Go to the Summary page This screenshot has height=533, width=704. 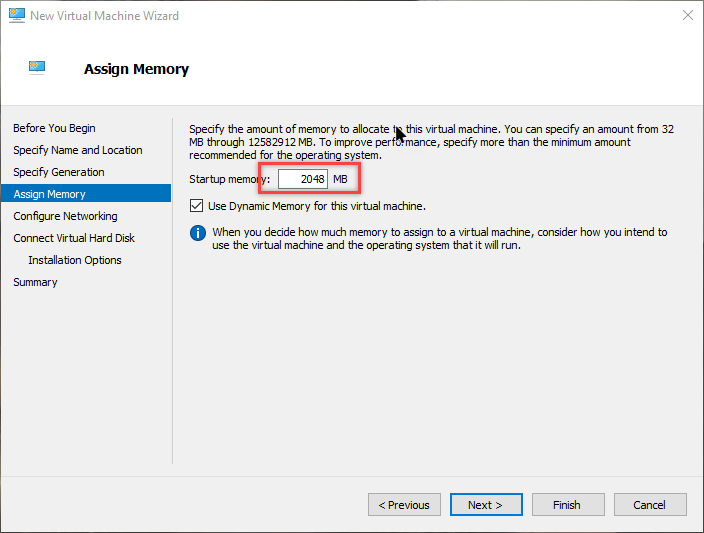[35, 282]
